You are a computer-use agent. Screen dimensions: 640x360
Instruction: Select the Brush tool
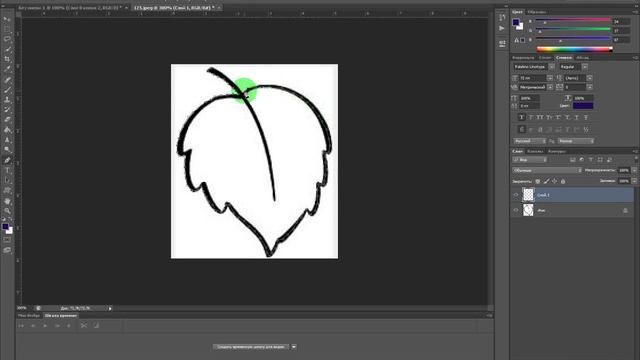7,89
